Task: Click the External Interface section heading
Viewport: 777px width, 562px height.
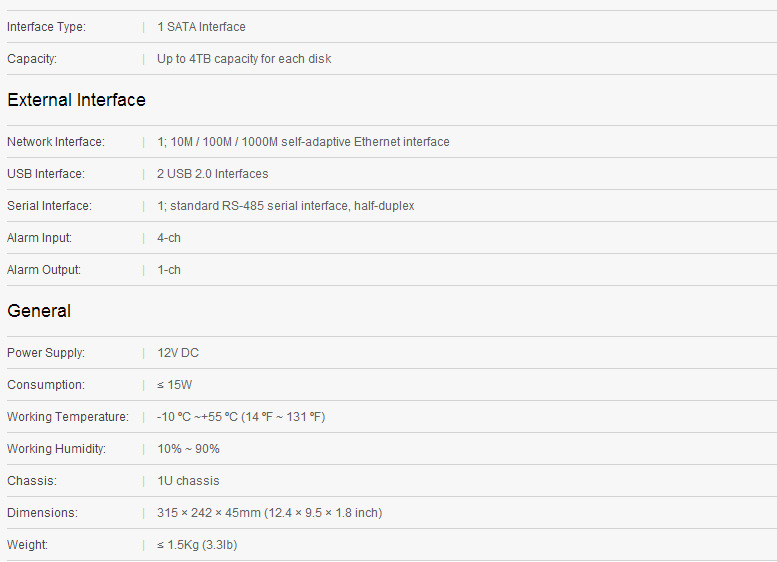Action: coord(76,100)
